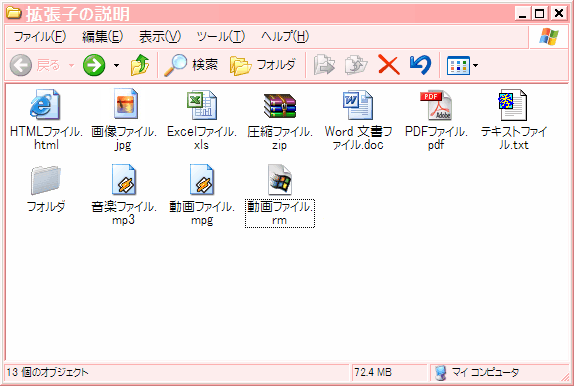This screenshot has height=386, width=574.
Task: Click the 動画ファイル.rm filename label
Action: [280, 214]
